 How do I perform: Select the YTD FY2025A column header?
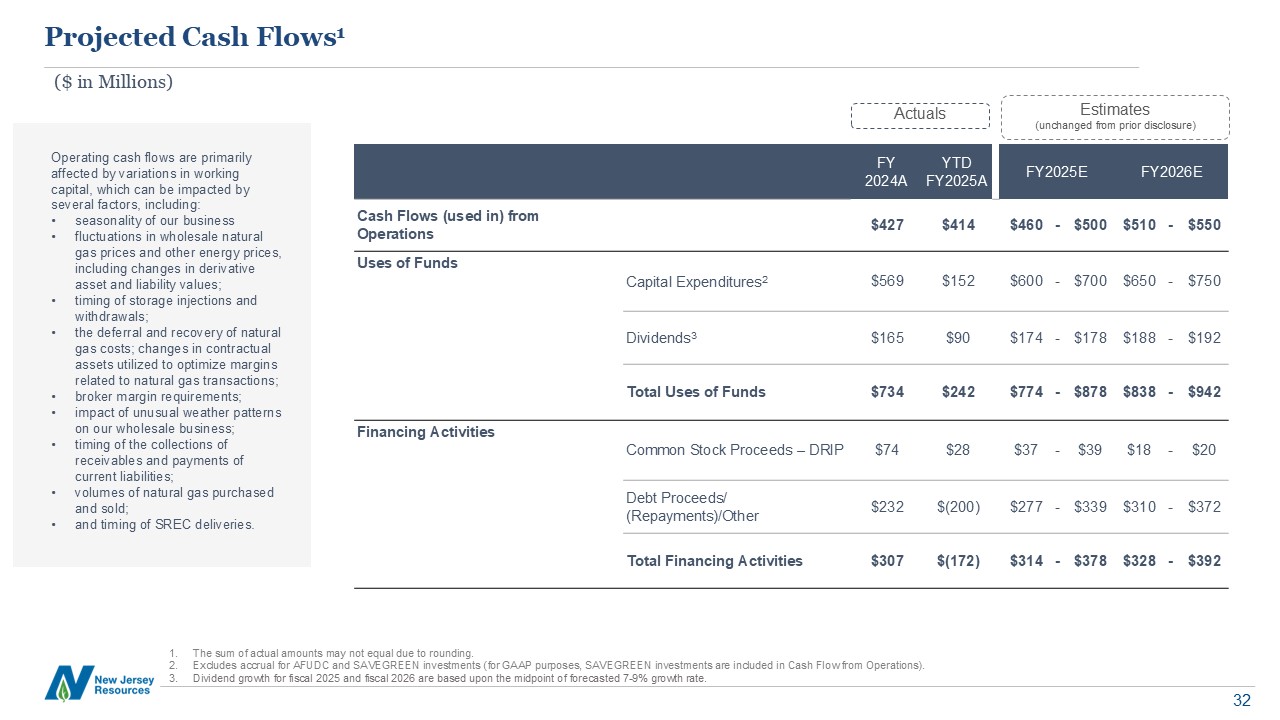pyautogui.click(x=957, y=171)
